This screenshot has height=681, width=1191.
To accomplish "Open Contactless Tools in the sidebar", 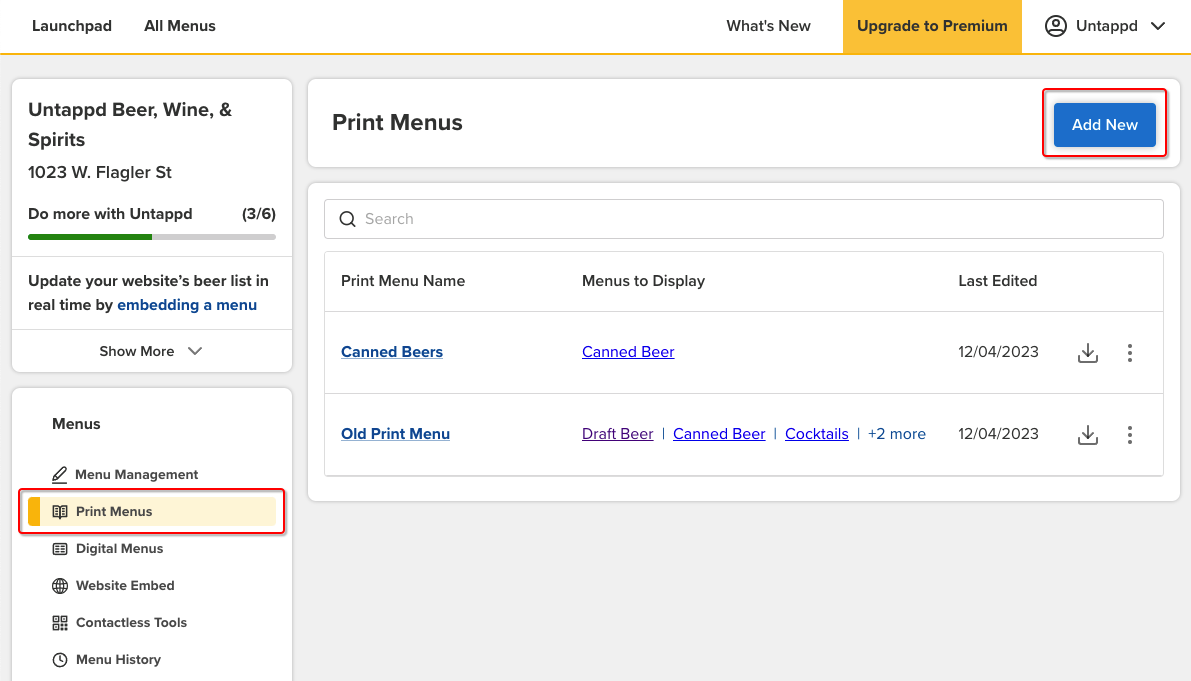I will coord(131,622).
